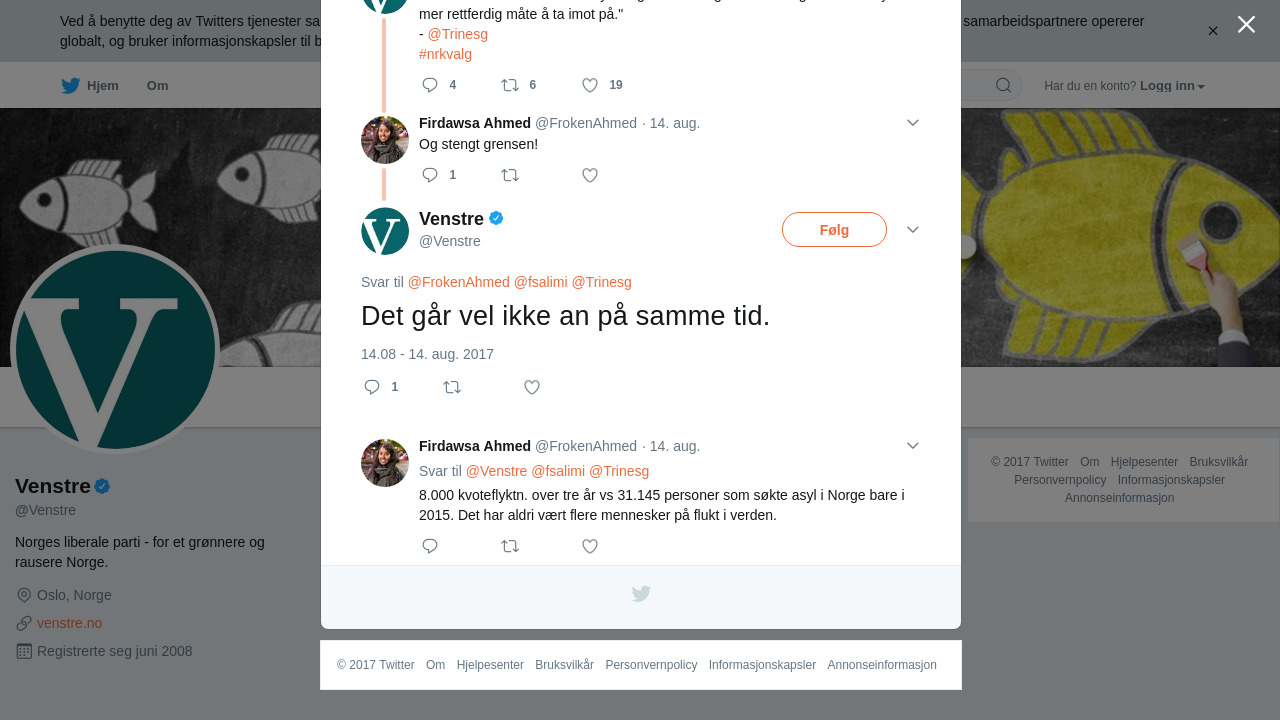The height and width of the screenshot is (720, 1280).
Task: Reply to the tweet about 8.000 kvoteflyktn.
Action: point(430,546)
